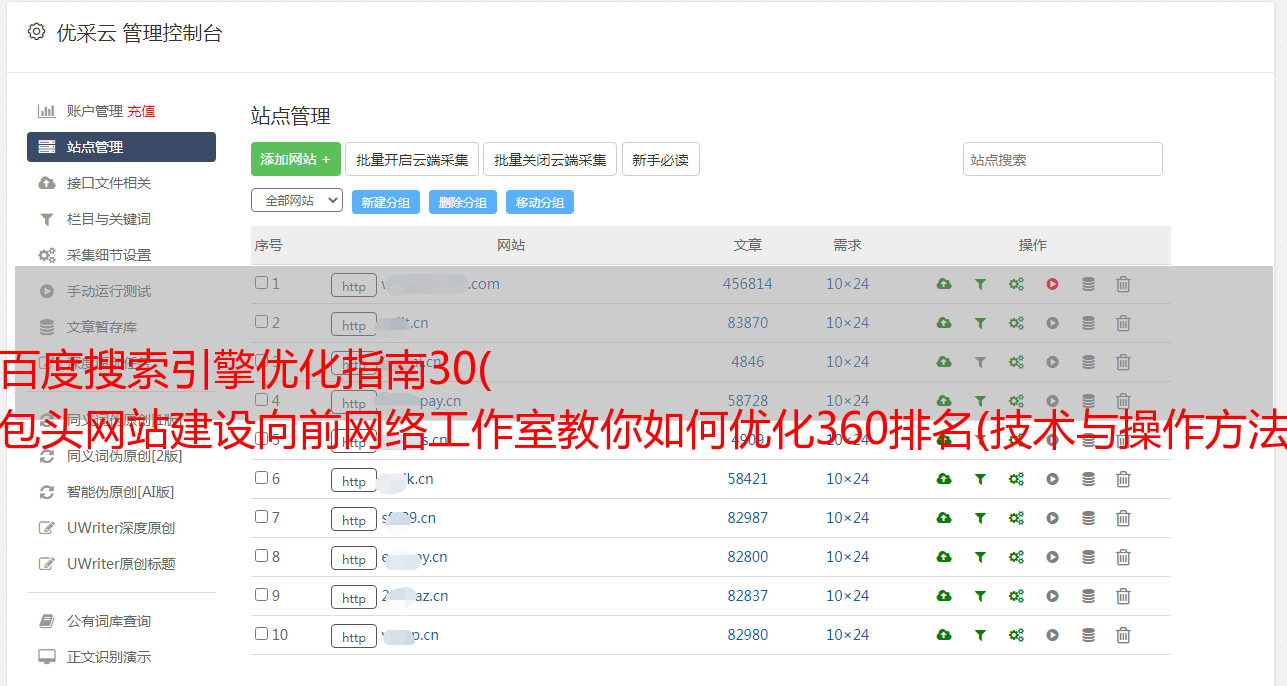Click the 需求 column header

click(848, 245)
